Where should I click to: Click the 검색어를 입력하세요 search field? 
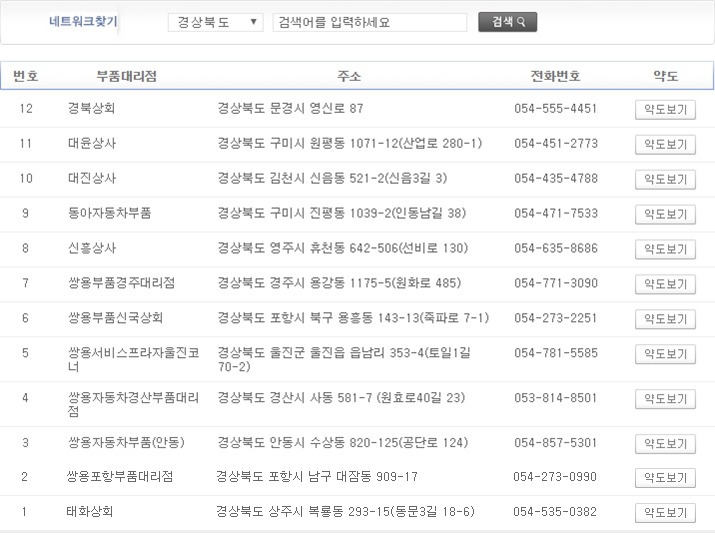tap(370, 22)
